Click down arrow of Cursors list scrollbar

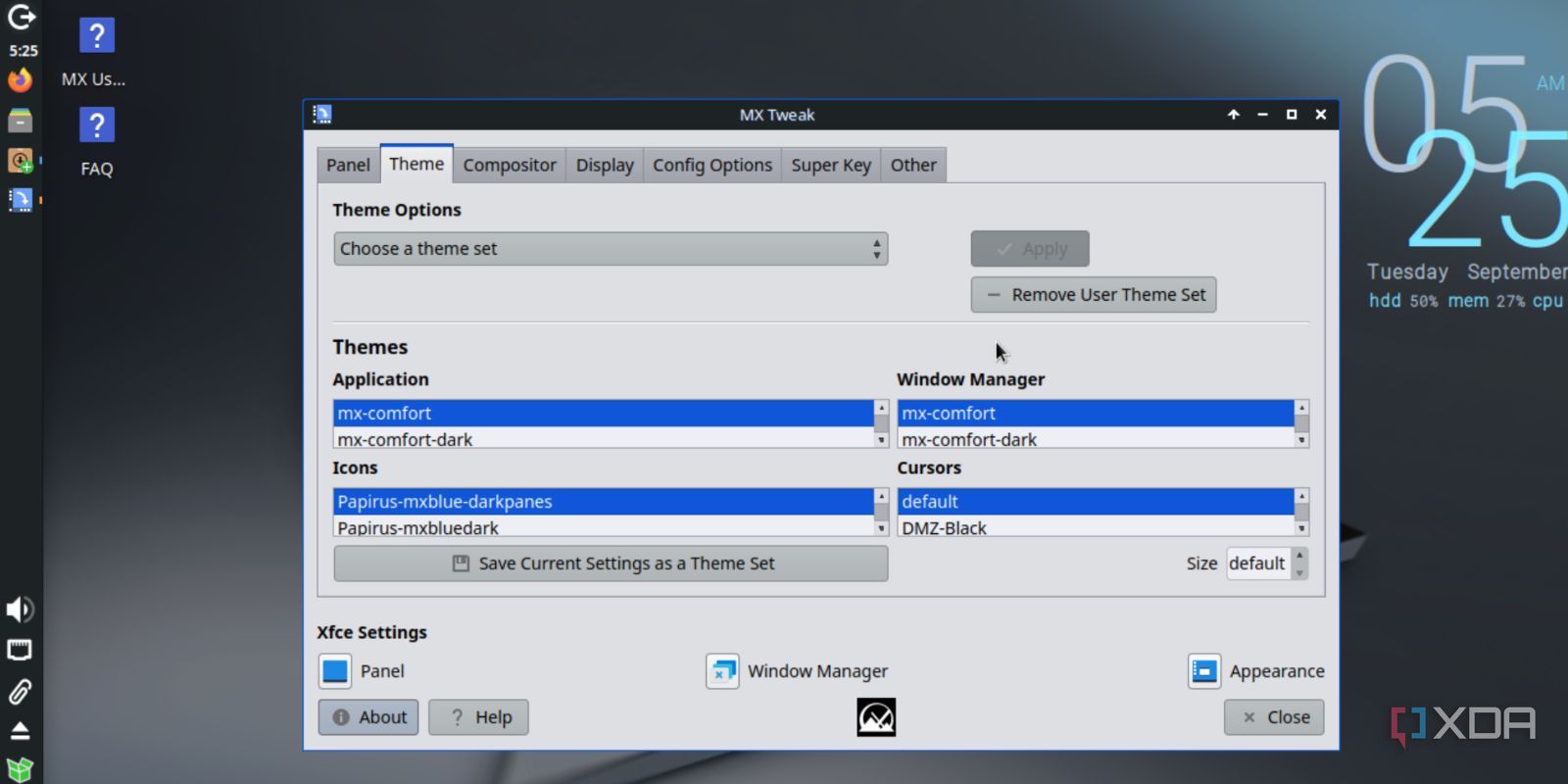pyautogui.click(x=1301, y=529)
